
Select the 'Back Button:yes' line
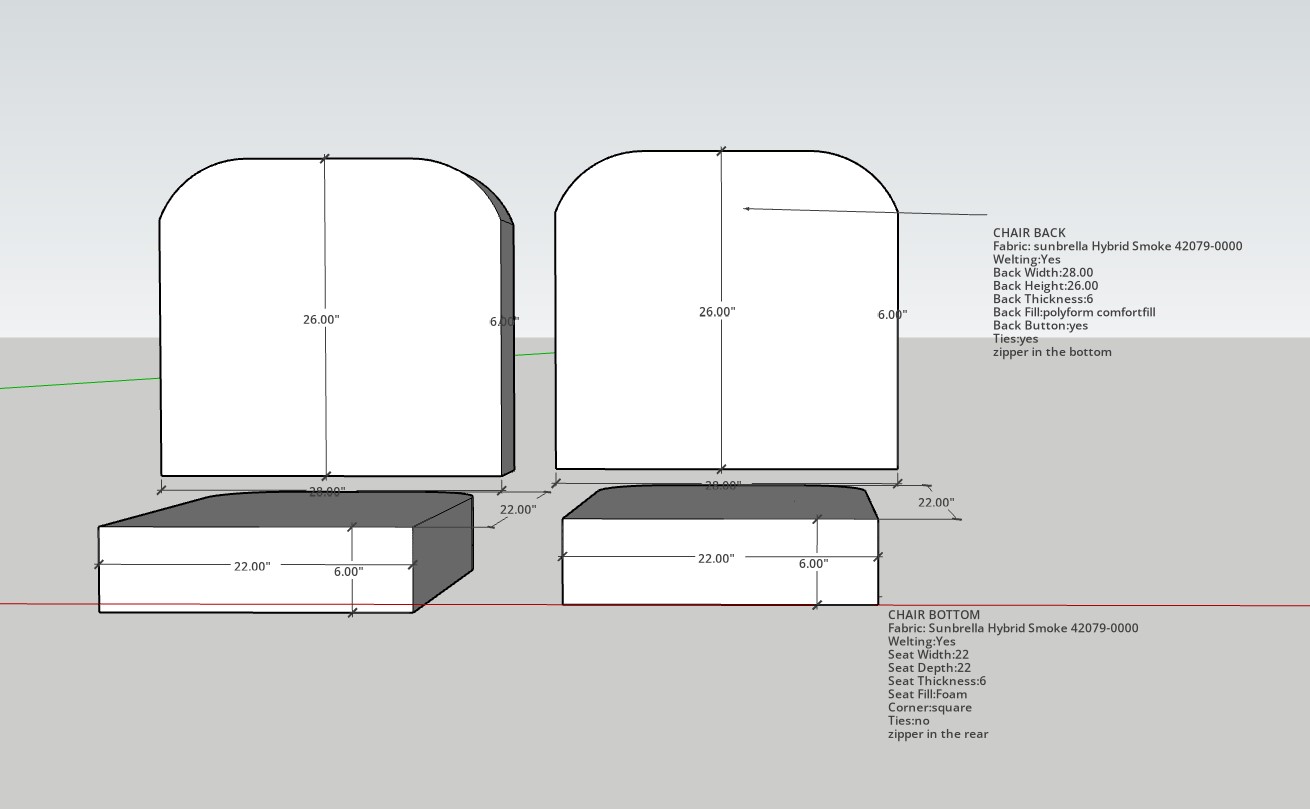point(1040,325)
